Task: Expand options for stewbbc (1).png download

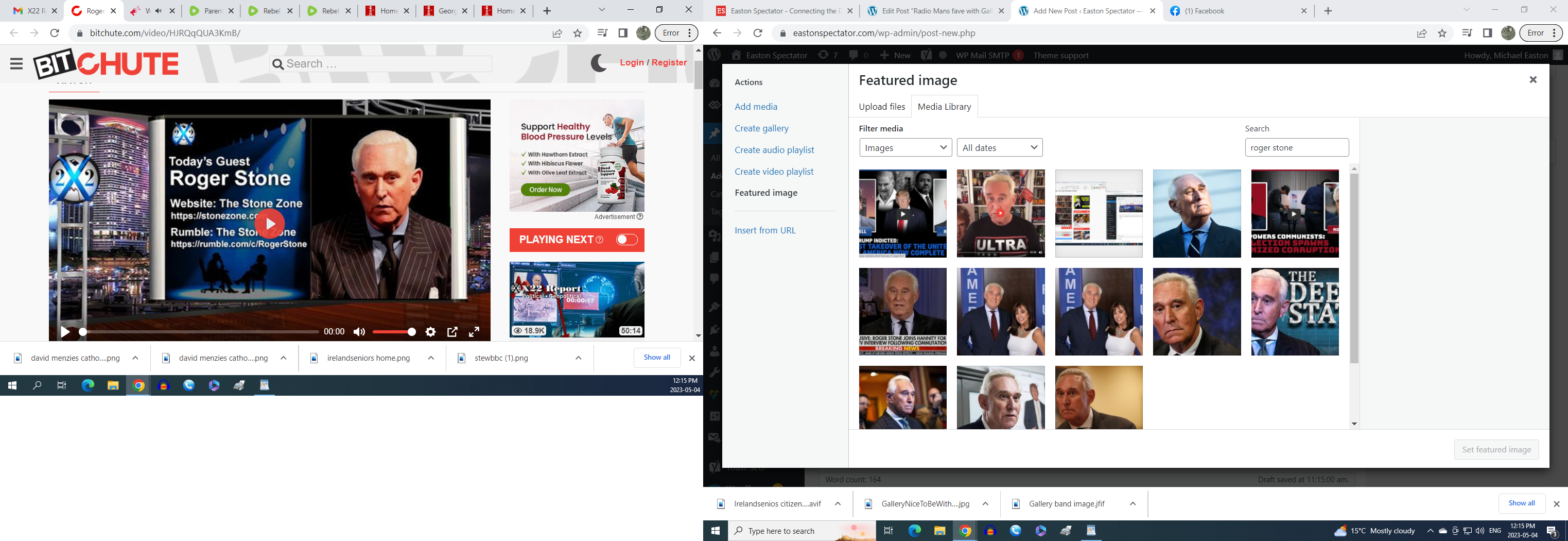Action: 578,358
